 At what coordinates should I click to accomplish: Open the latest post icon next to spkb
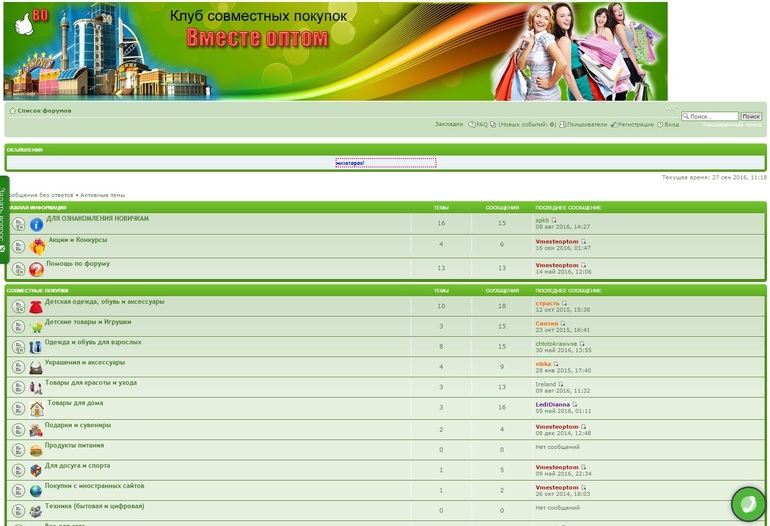pos(554,220)
